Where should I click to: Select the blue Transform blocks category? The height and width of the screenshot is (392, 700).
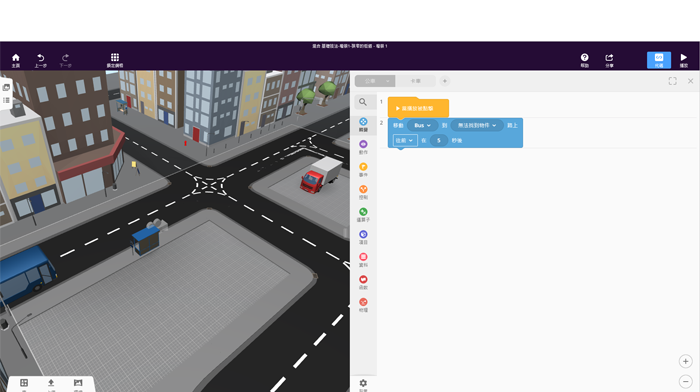(363, 125)
